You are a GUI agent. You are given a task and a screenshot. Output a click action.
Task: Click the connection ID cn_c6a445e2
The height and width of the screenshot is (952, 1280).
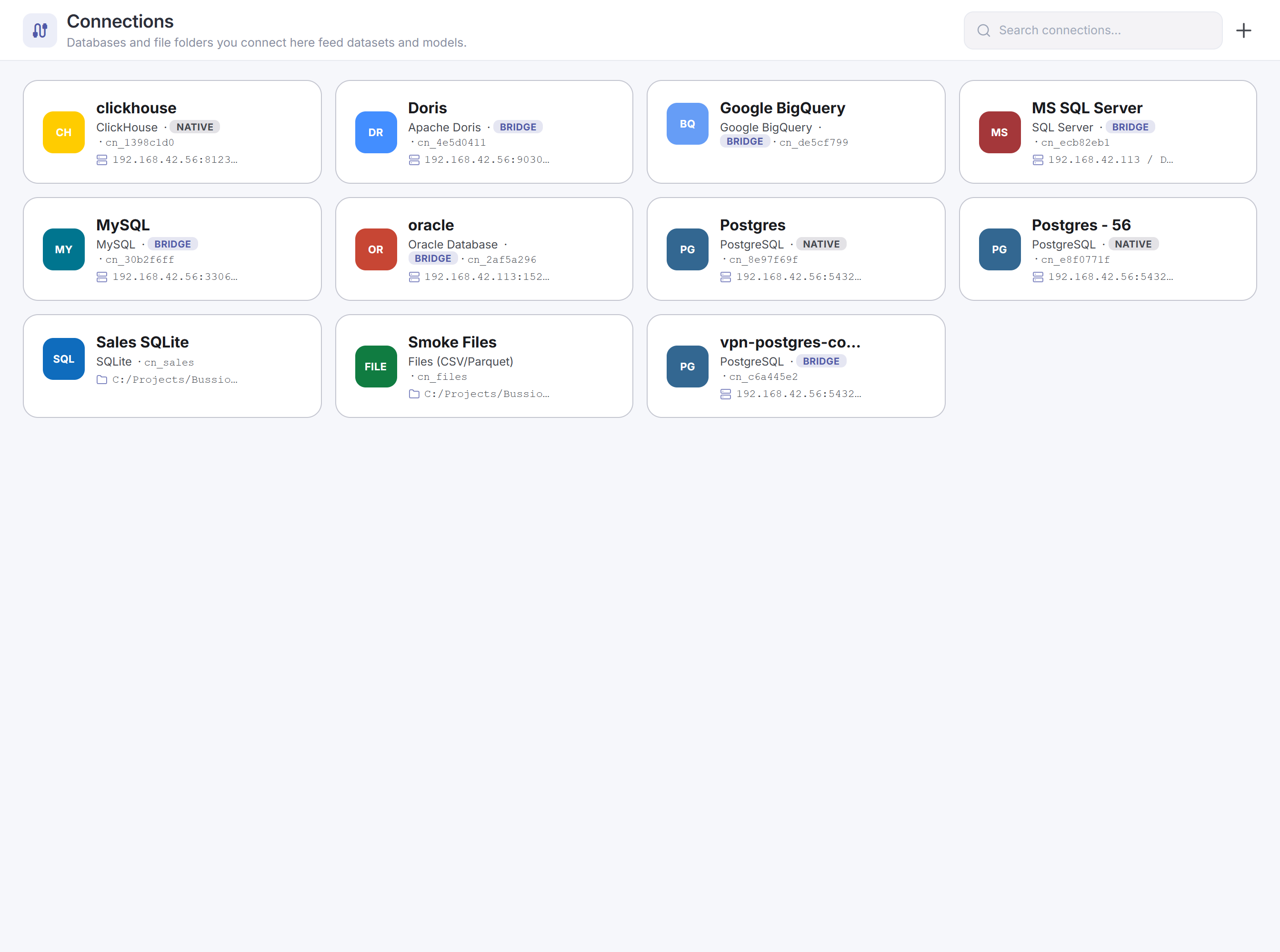pos(763,377)
